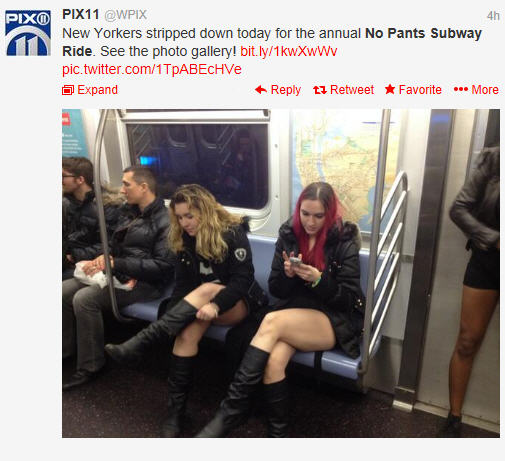Click the Reply arrow icon
Screen dimensions: 505x461
(x=261, y=90)
